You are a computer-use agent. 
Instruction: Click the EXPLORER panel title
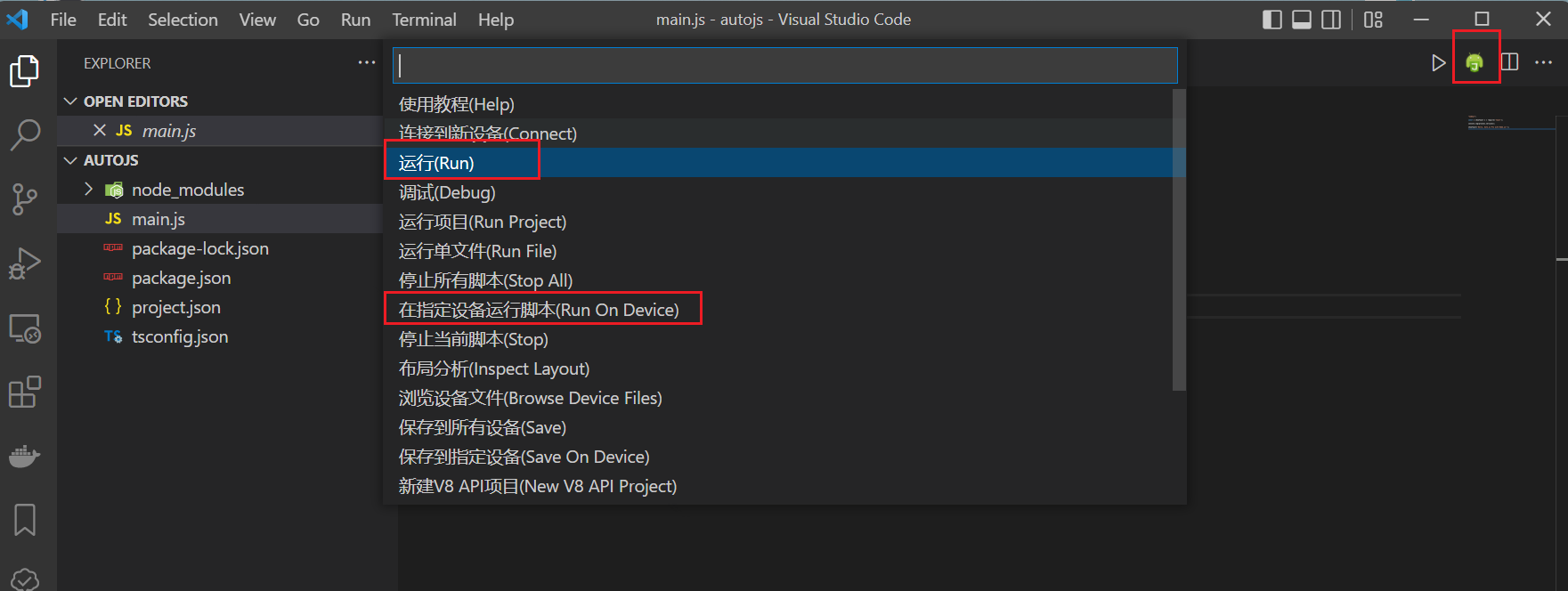[118, 63]
